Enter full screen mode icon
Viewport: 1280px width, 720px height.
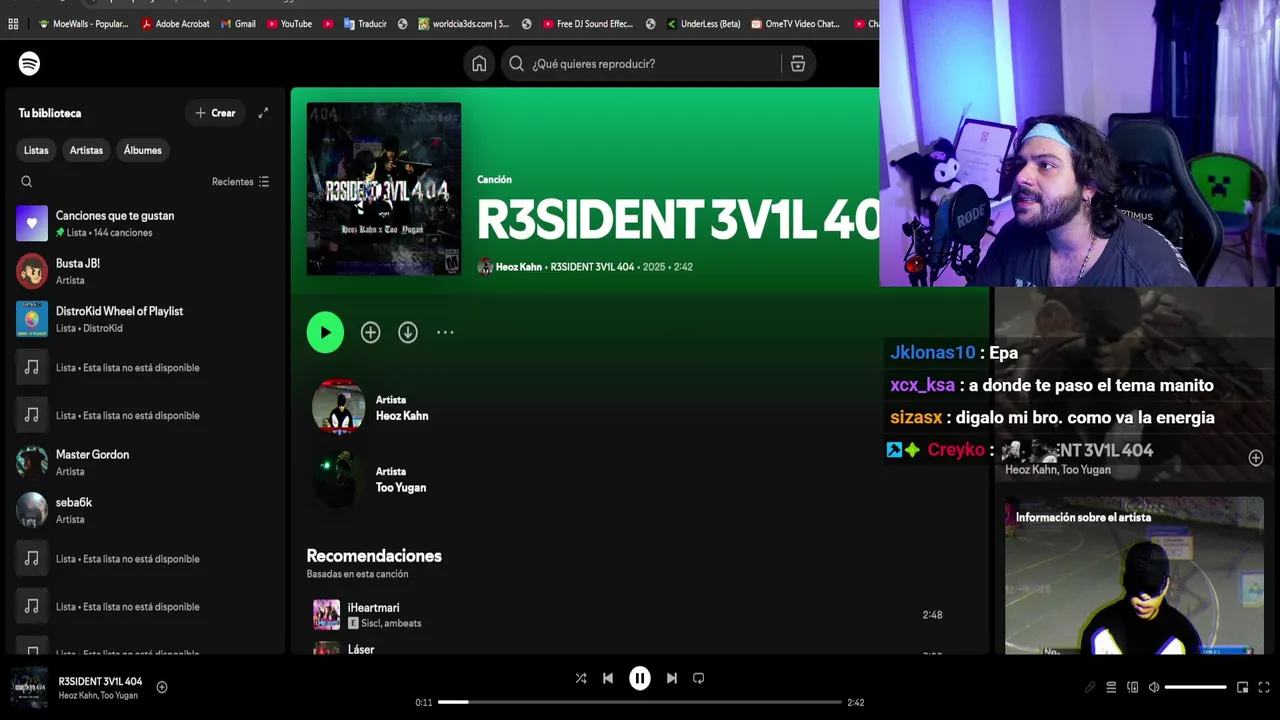pos(1264,687)
